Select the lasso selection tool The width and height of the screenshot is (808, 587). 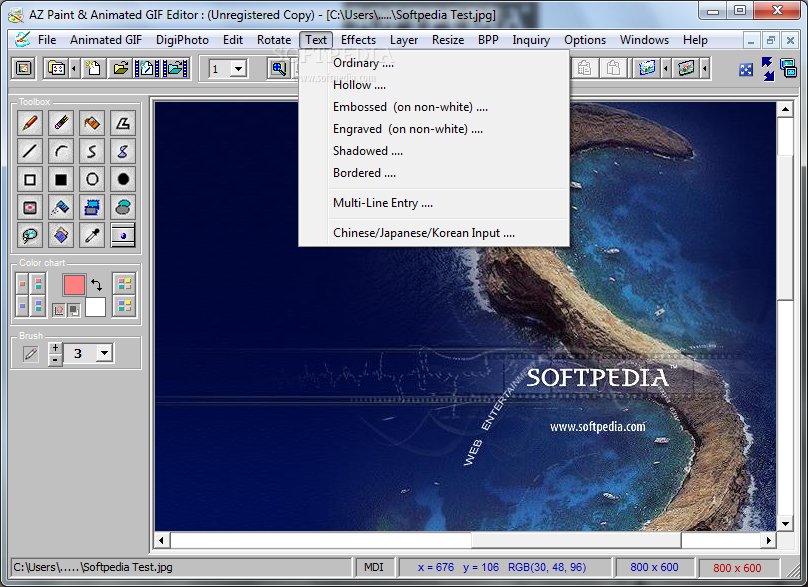click(x=30, y=236)
